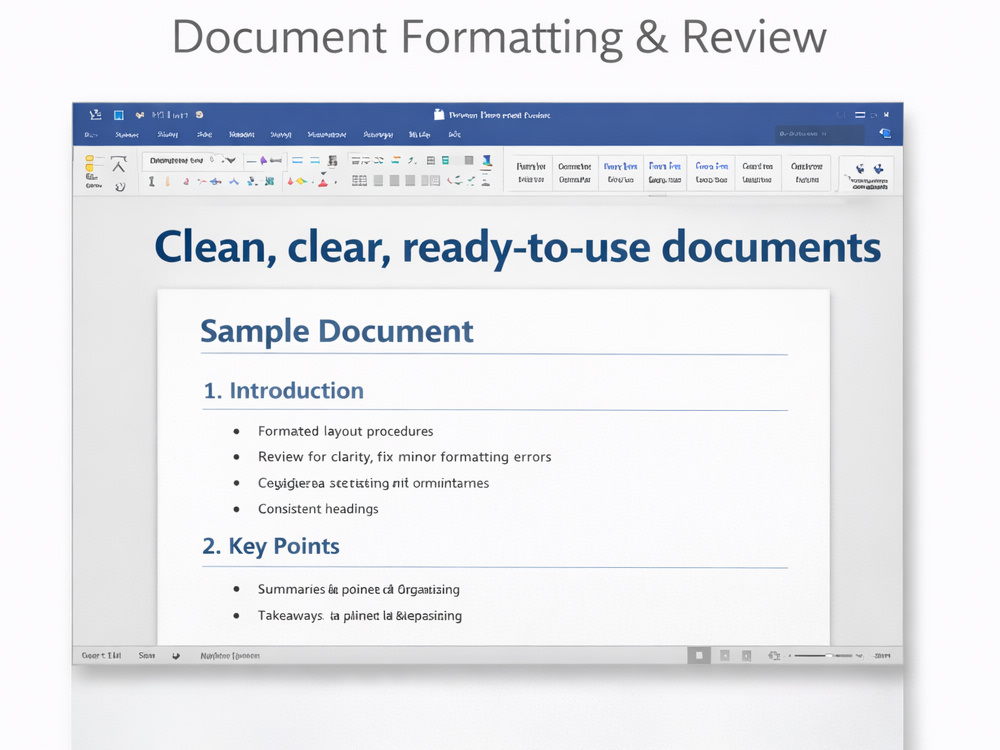Screen dimensions: 1000x750
Task: Click the teal icon in ribbon upper row
Action: point(446,160)
